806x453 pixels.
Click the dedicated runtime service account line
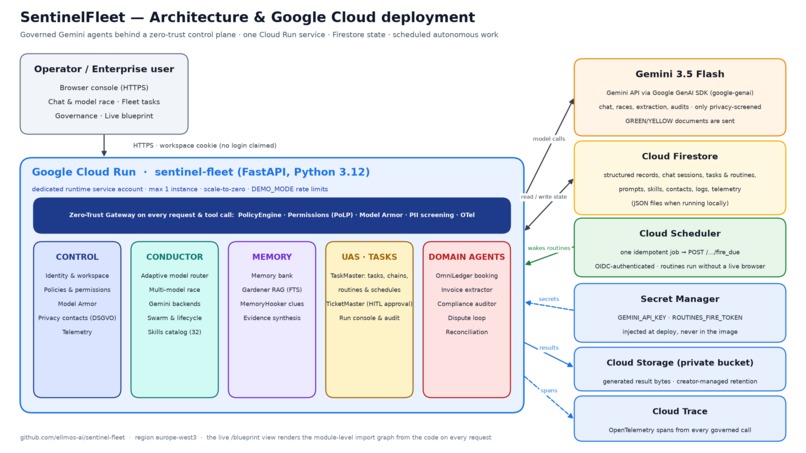pyautogui.click(x=179, y=189)
